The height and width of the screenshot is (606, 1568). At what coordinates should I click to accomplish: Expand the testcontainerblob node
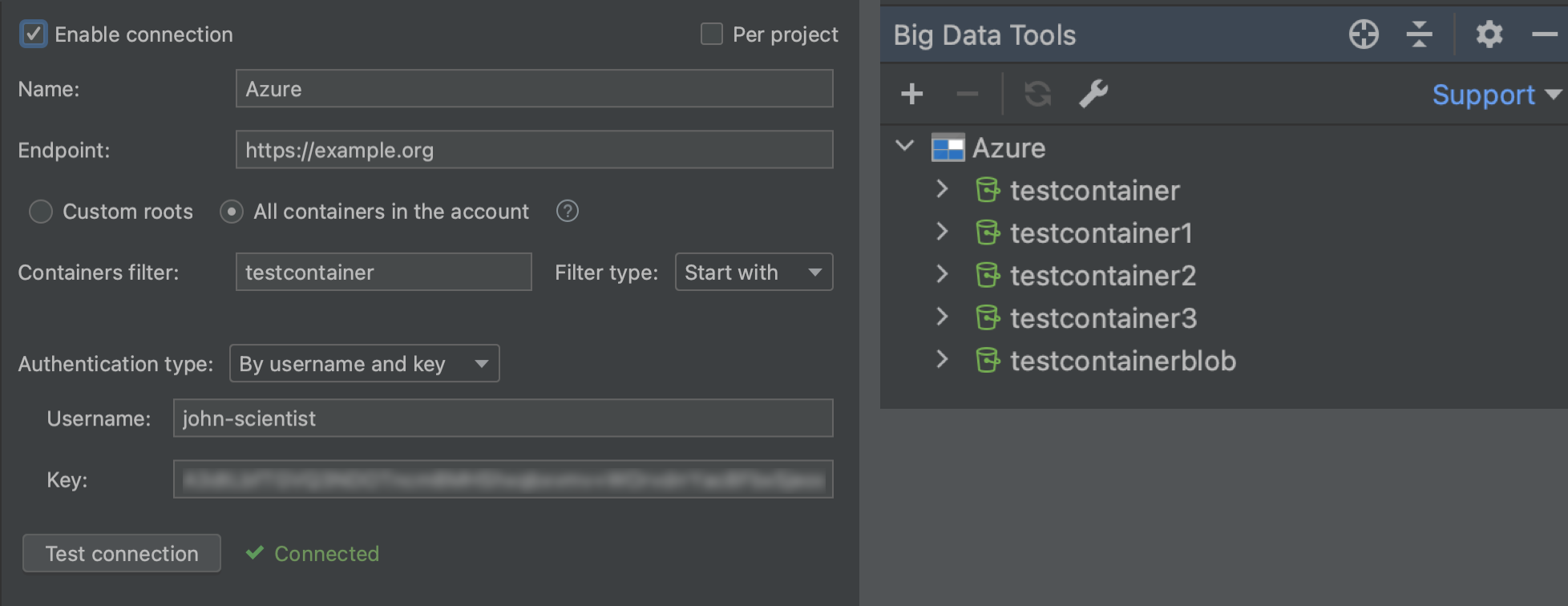943,359
